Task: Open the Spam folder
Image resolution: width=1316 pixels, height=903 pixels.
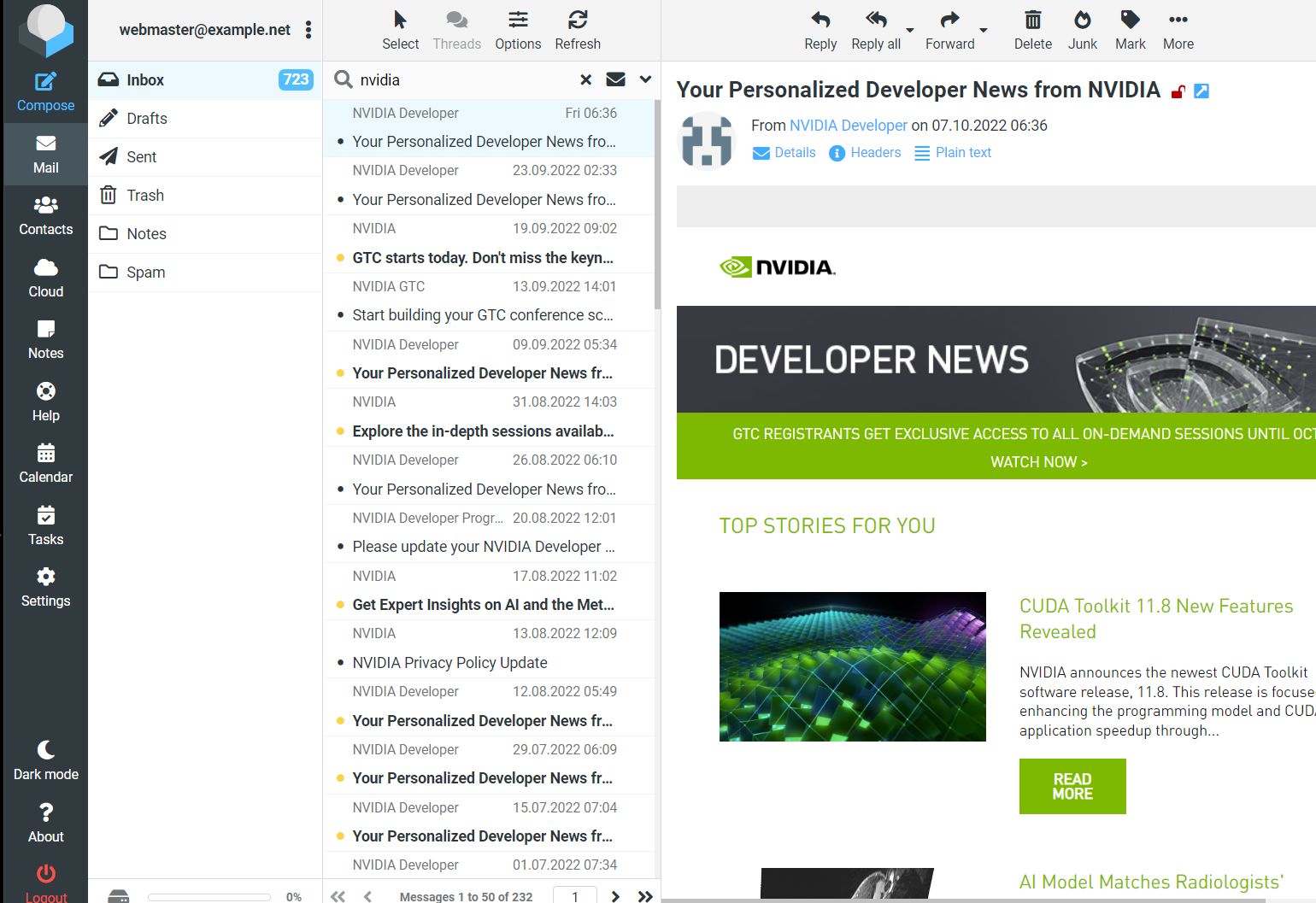Action: [x=205, y=273]
